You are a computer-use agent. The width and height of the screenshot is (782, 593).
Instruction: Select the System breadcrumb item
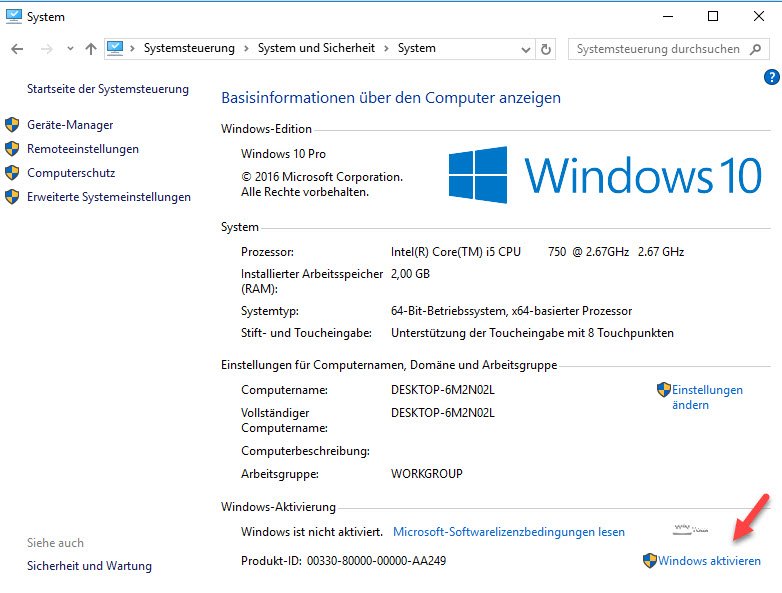pos(417,48)
